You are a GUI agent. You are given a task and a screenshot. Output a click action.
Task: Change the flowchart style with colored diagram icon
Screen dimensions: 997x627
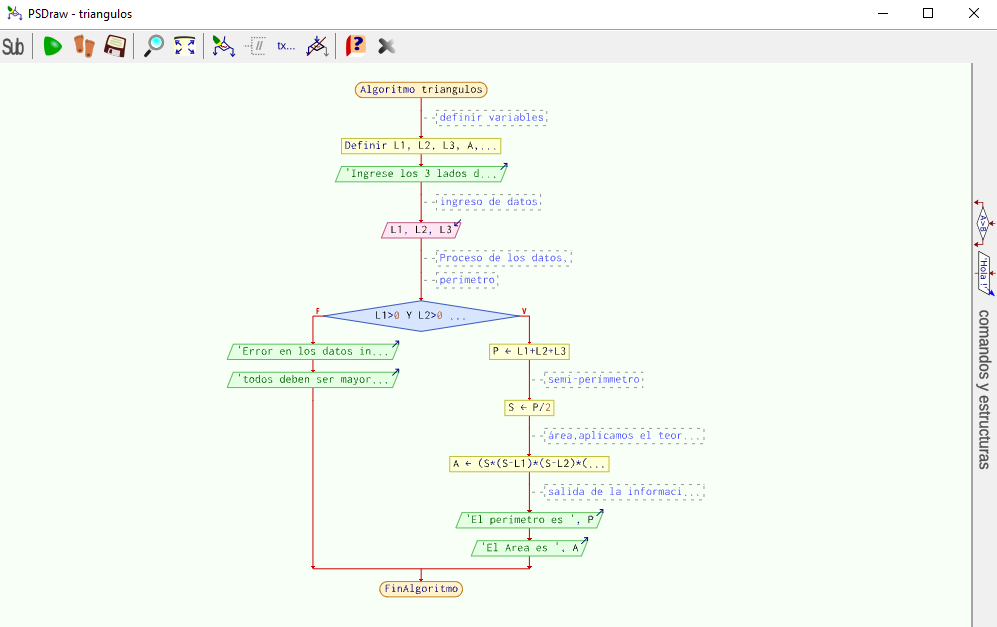pyautogui.click(x=223, y=46)
